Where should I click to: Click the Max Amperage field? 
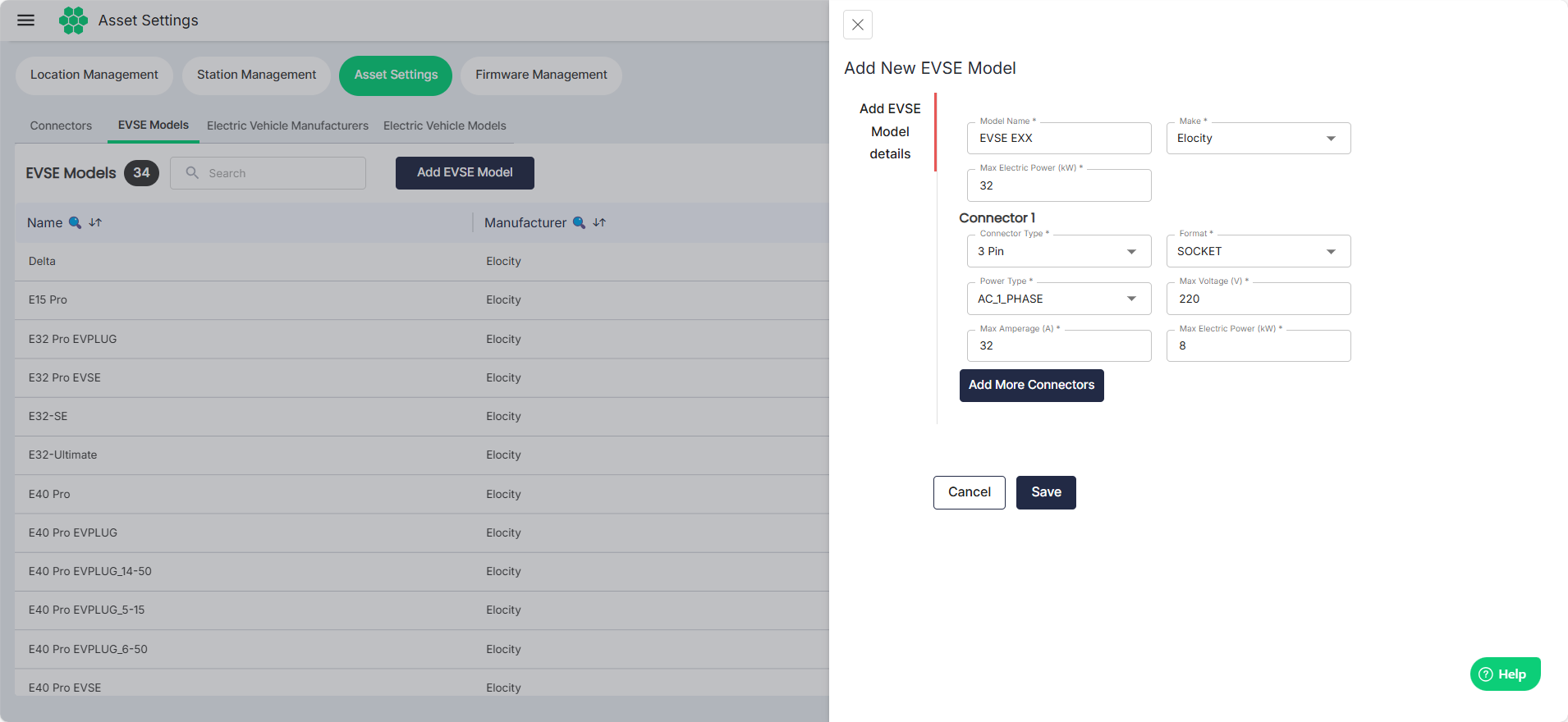[x=1059, y=345]
